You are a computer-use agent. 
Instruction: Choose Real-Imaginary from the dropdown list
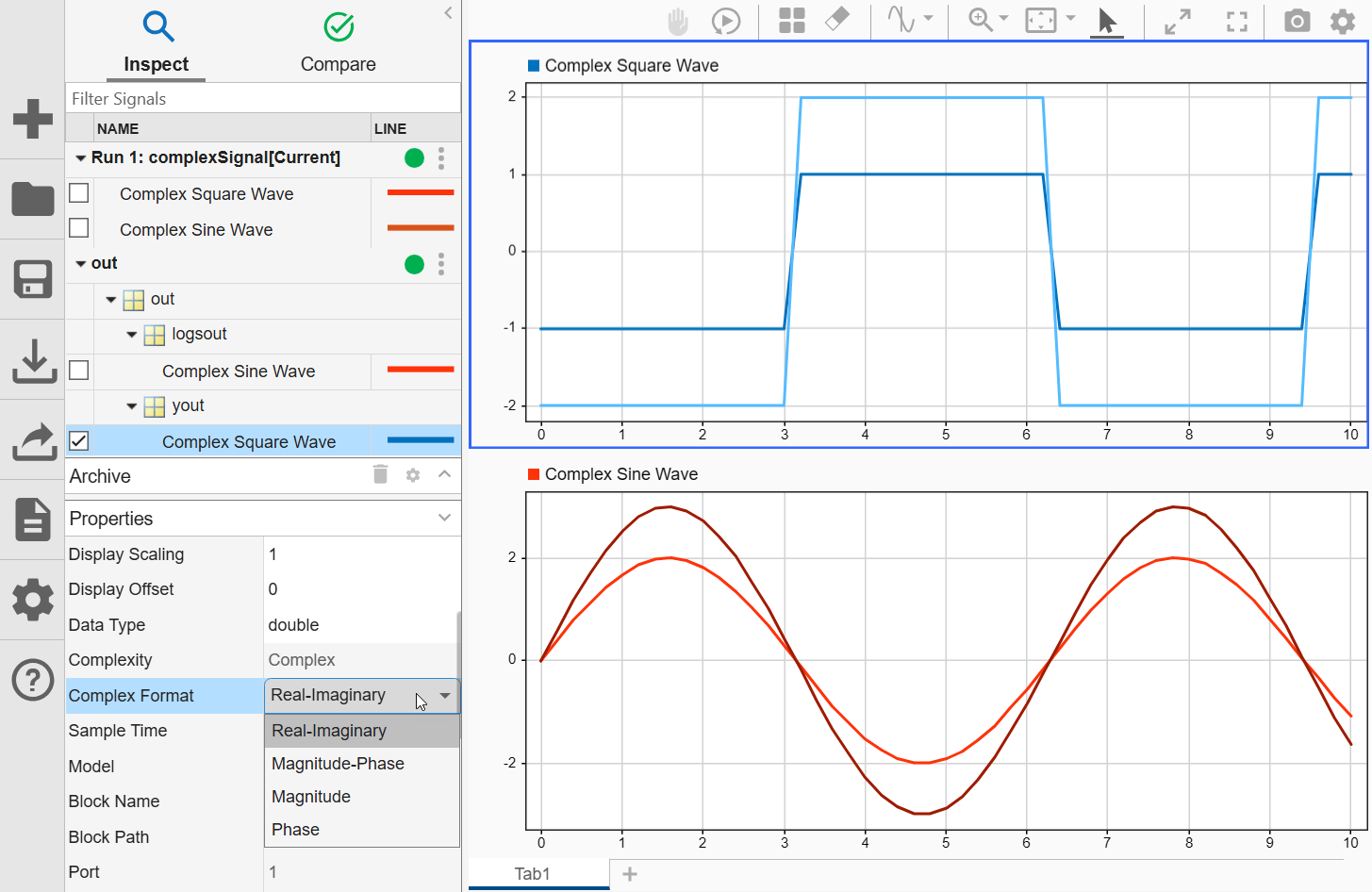pos(362,731)
